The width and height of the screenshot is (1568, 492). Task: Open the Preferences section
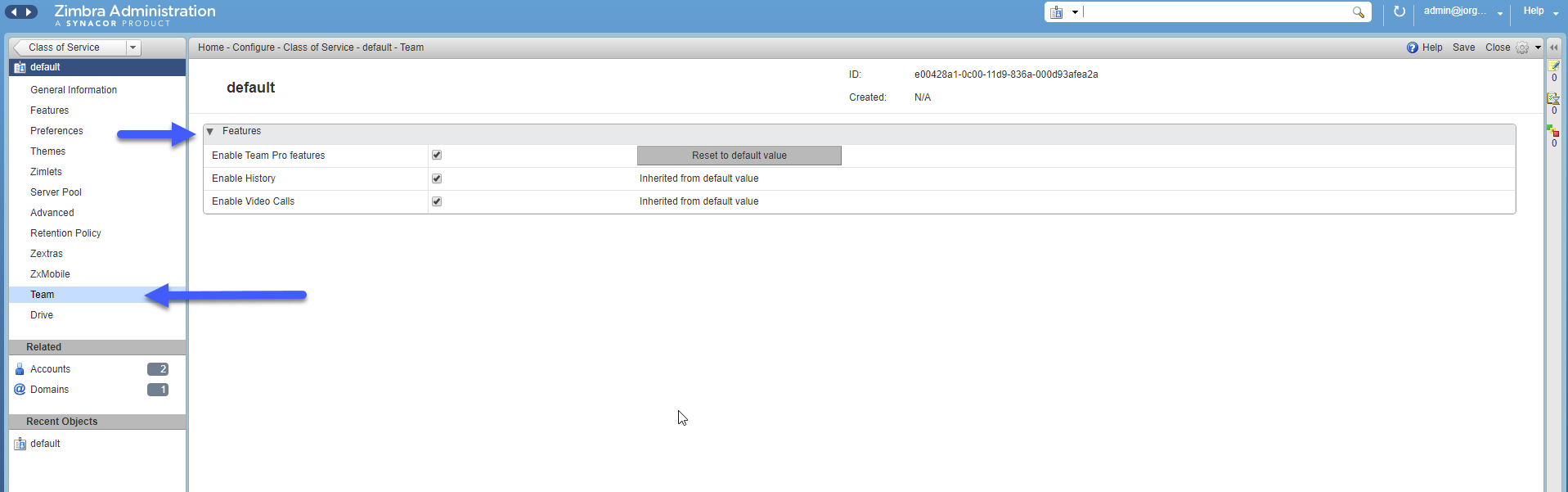tap(56, 131)
